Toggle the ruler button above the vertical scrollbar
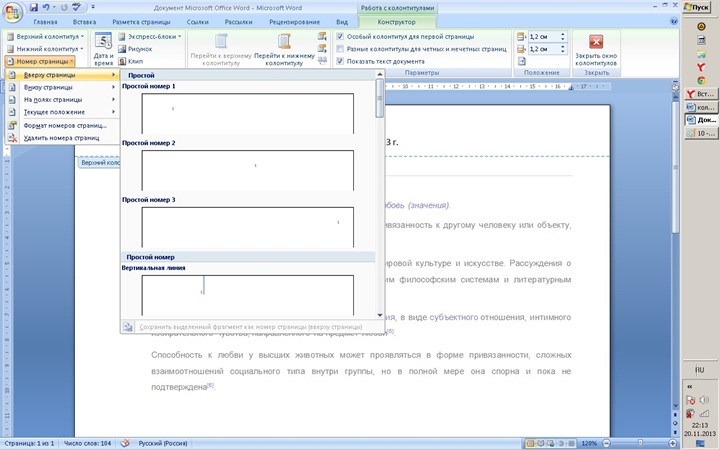Image resolution: width=720 pixels, height=450 pixels. (x=675, y=86)
